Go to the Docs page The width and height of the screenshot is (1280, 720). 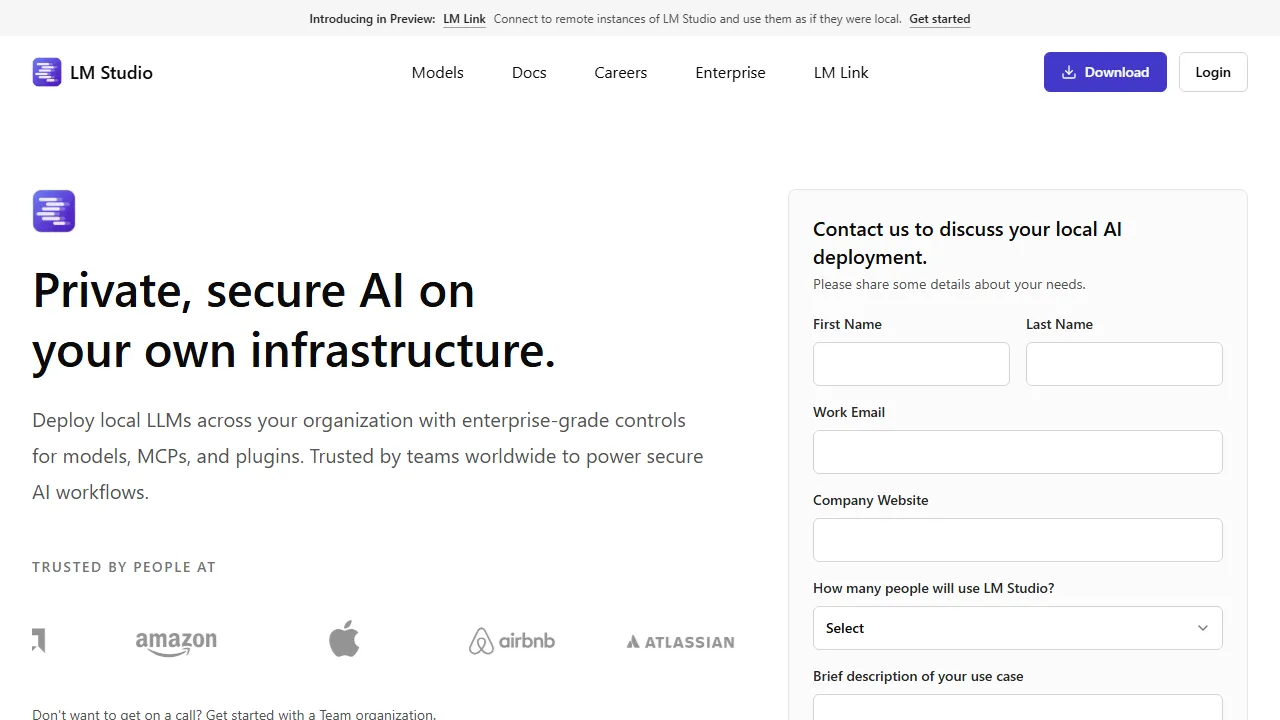(529, 72)
